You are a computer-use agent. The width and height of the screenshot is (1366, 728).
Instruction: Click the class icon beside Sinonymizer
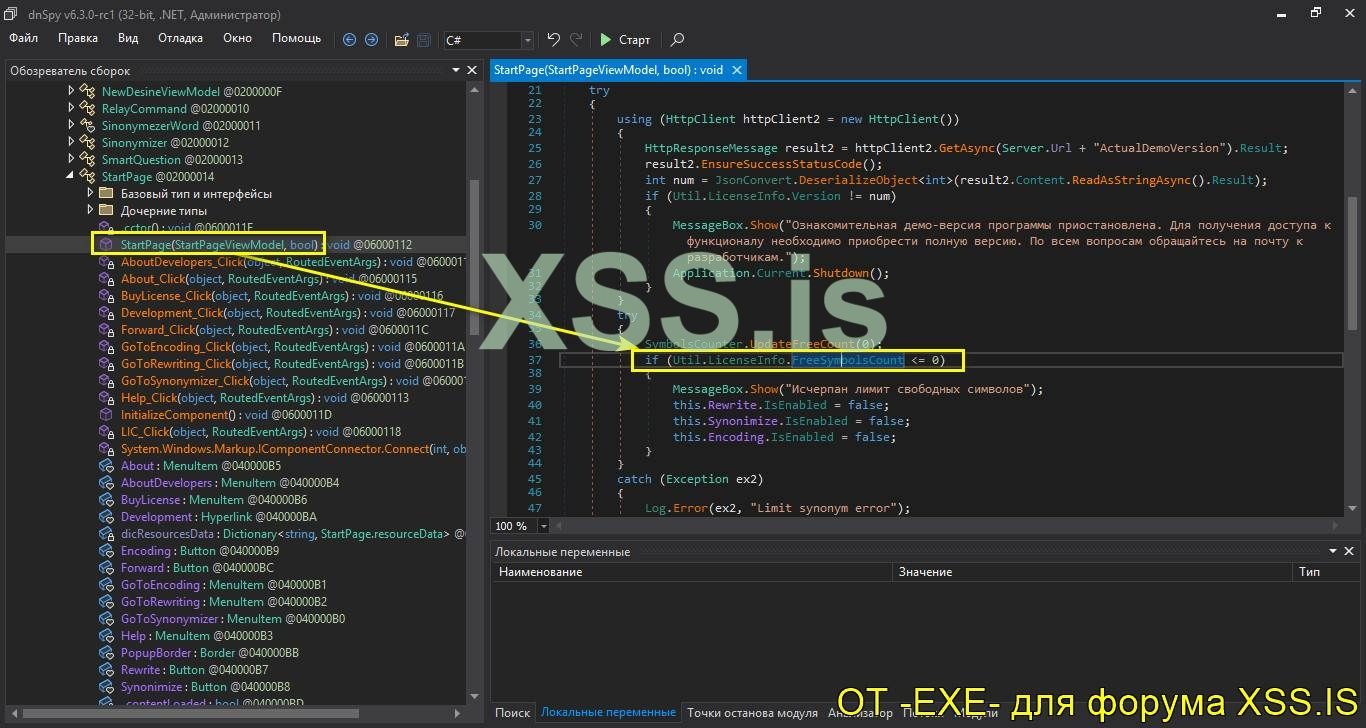click(87, 142)
